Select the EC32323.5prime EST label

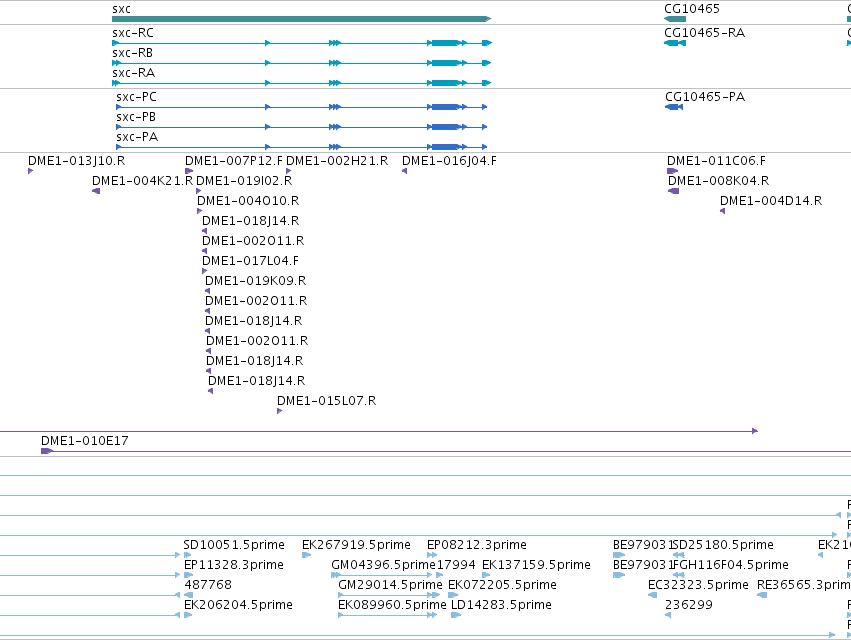pos(698,585)
